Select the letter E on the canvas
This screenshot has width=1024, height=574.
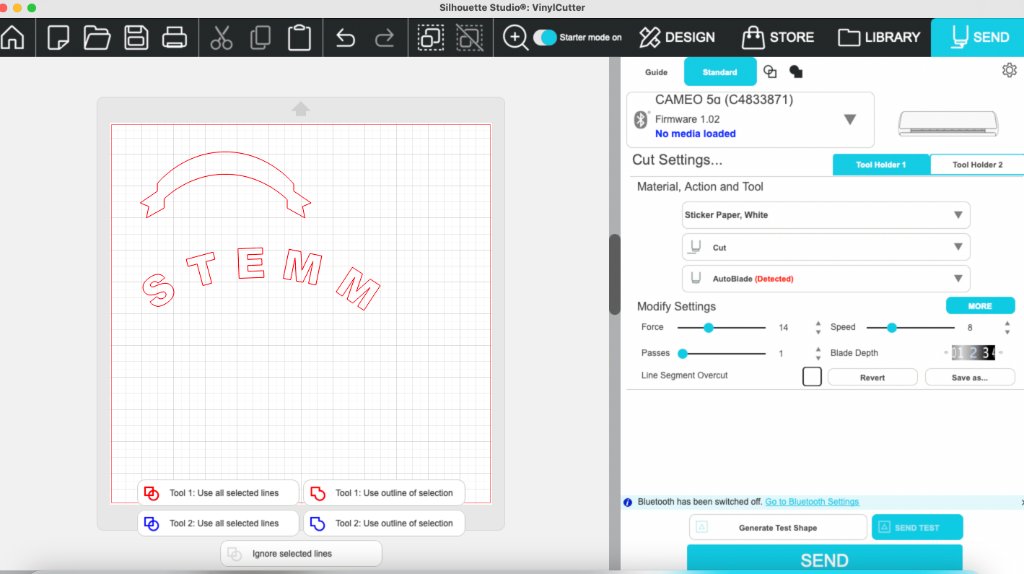[251, 263]
